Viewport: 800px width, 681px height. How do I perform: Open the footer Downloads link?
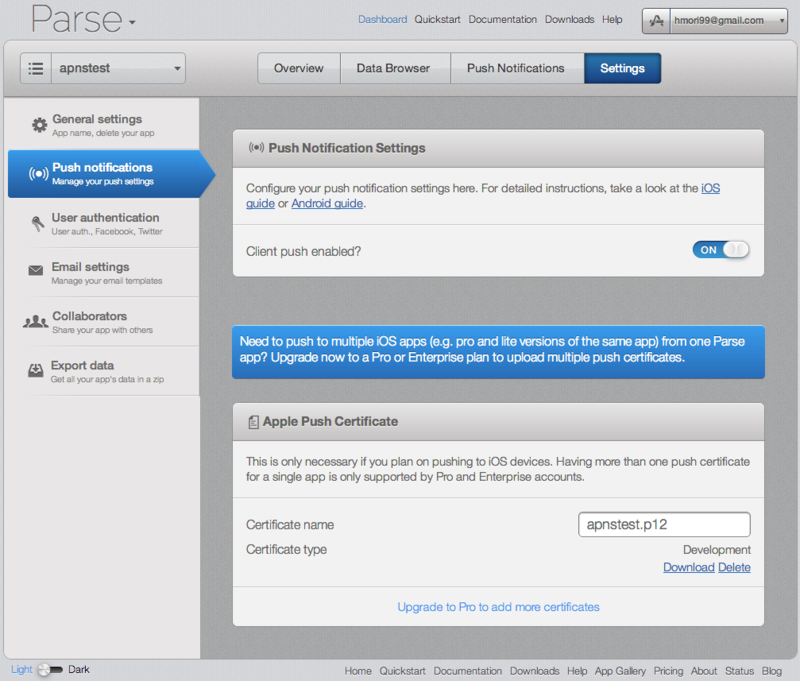[535, 671]
